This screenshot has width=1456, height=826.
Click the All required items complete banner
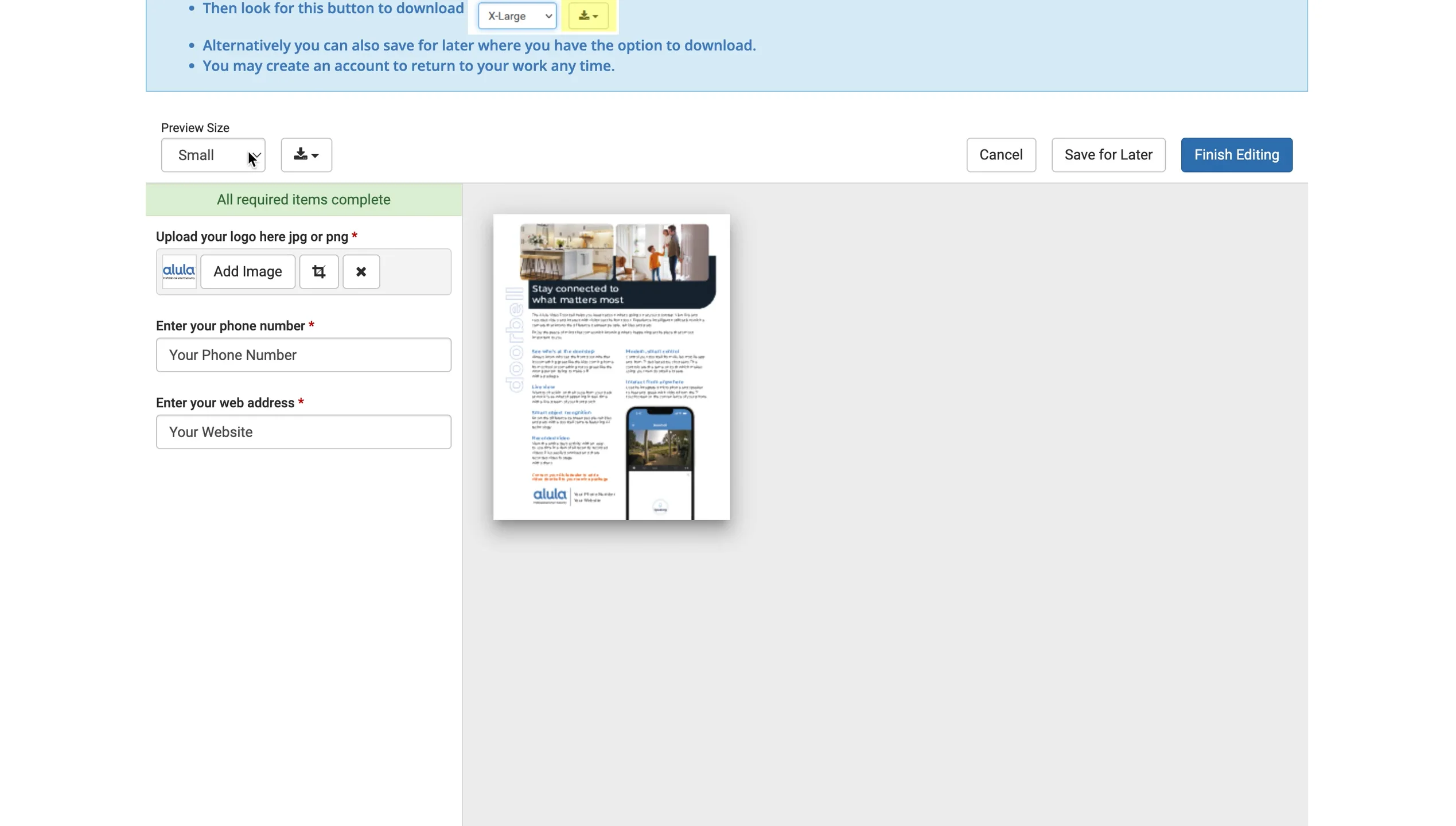pyautogui.click(x=303, y=200)
